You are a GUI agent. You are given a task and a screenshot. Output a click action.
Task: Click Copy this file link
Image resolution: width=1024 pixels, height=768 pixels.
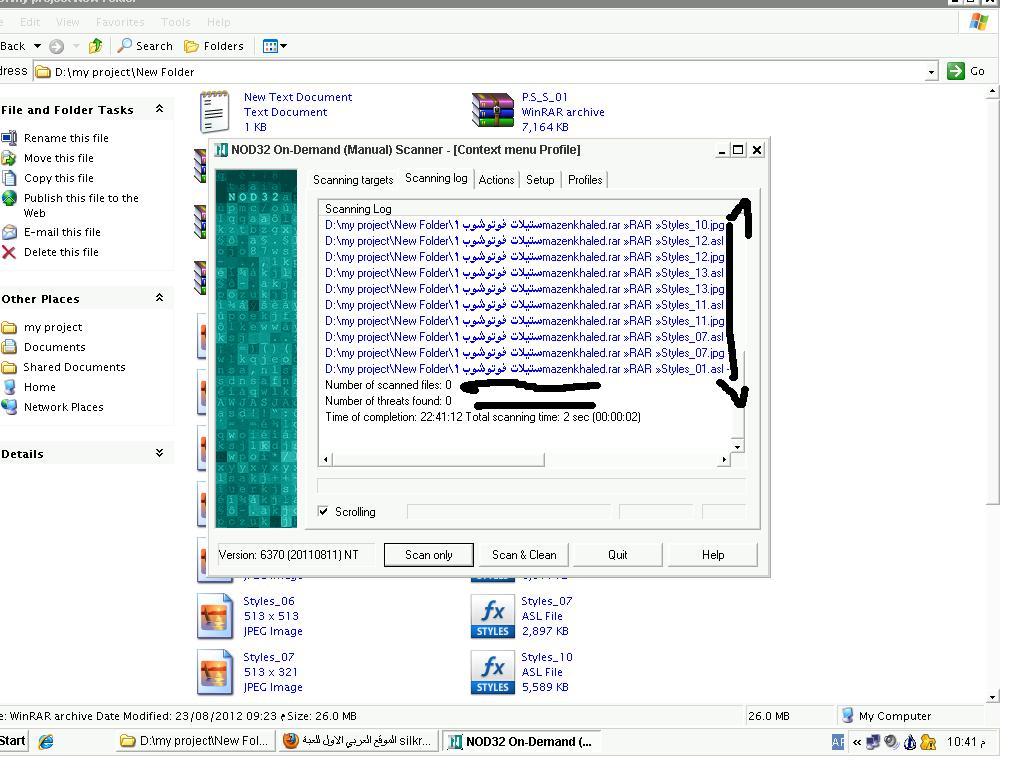[59, 178]
